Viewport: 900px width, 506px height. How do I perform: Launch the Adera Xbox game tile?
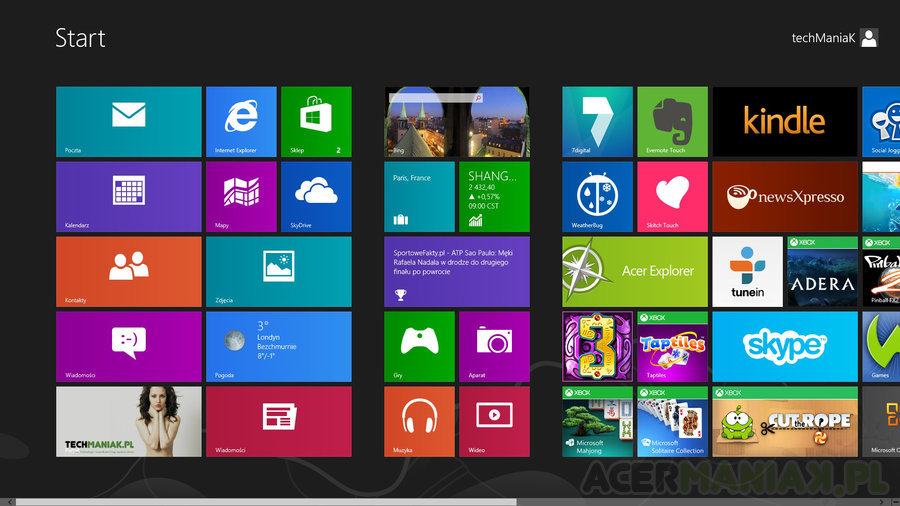(x=823, y=272)
